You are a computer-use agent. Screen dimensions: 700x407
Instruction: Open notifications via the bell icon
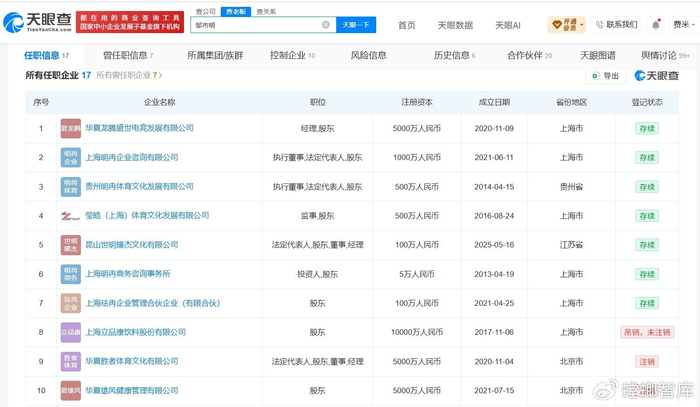point(655,25)
